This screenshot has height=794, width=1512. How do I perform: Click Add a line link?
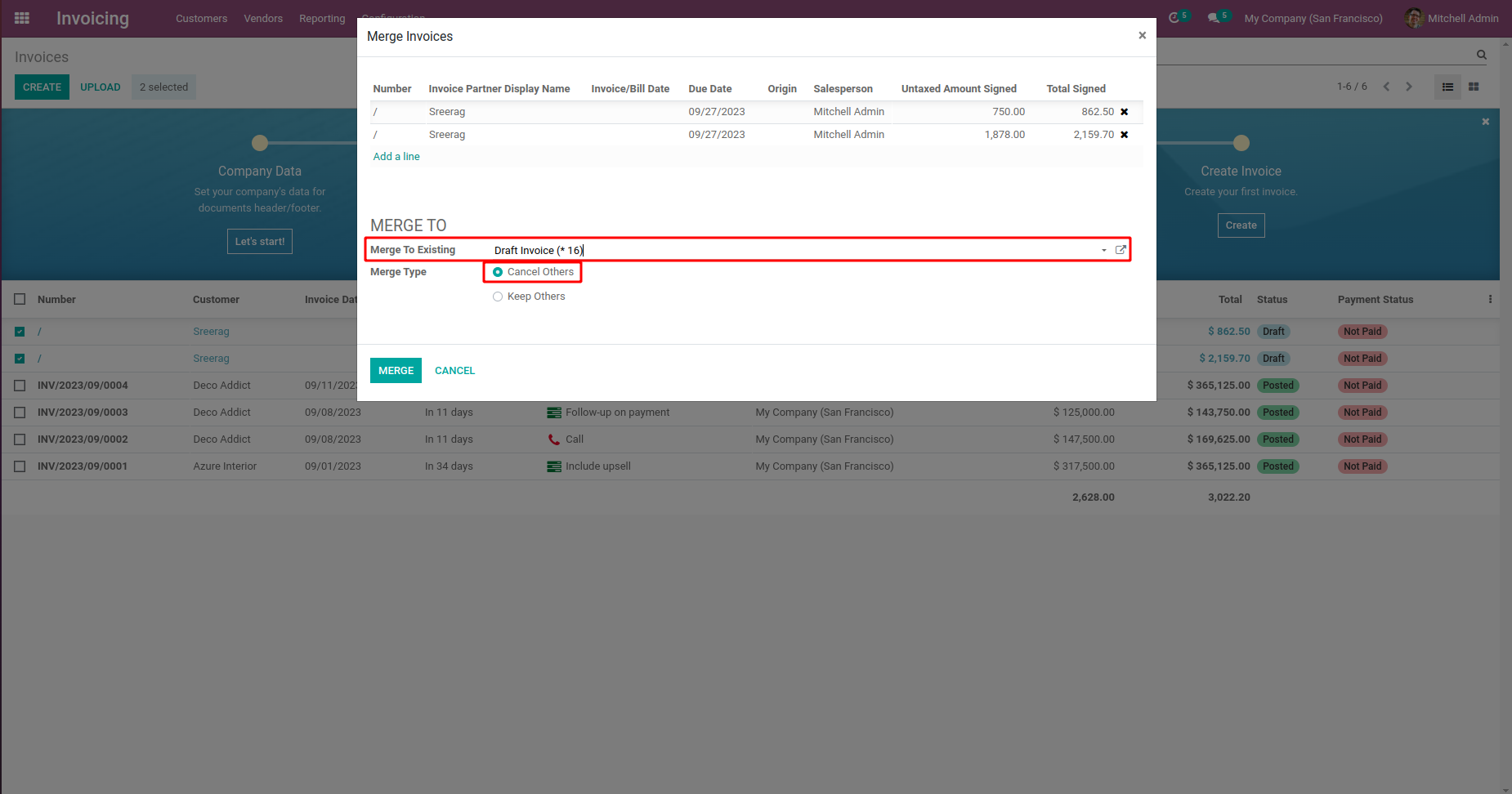click(x=396, y=157)
